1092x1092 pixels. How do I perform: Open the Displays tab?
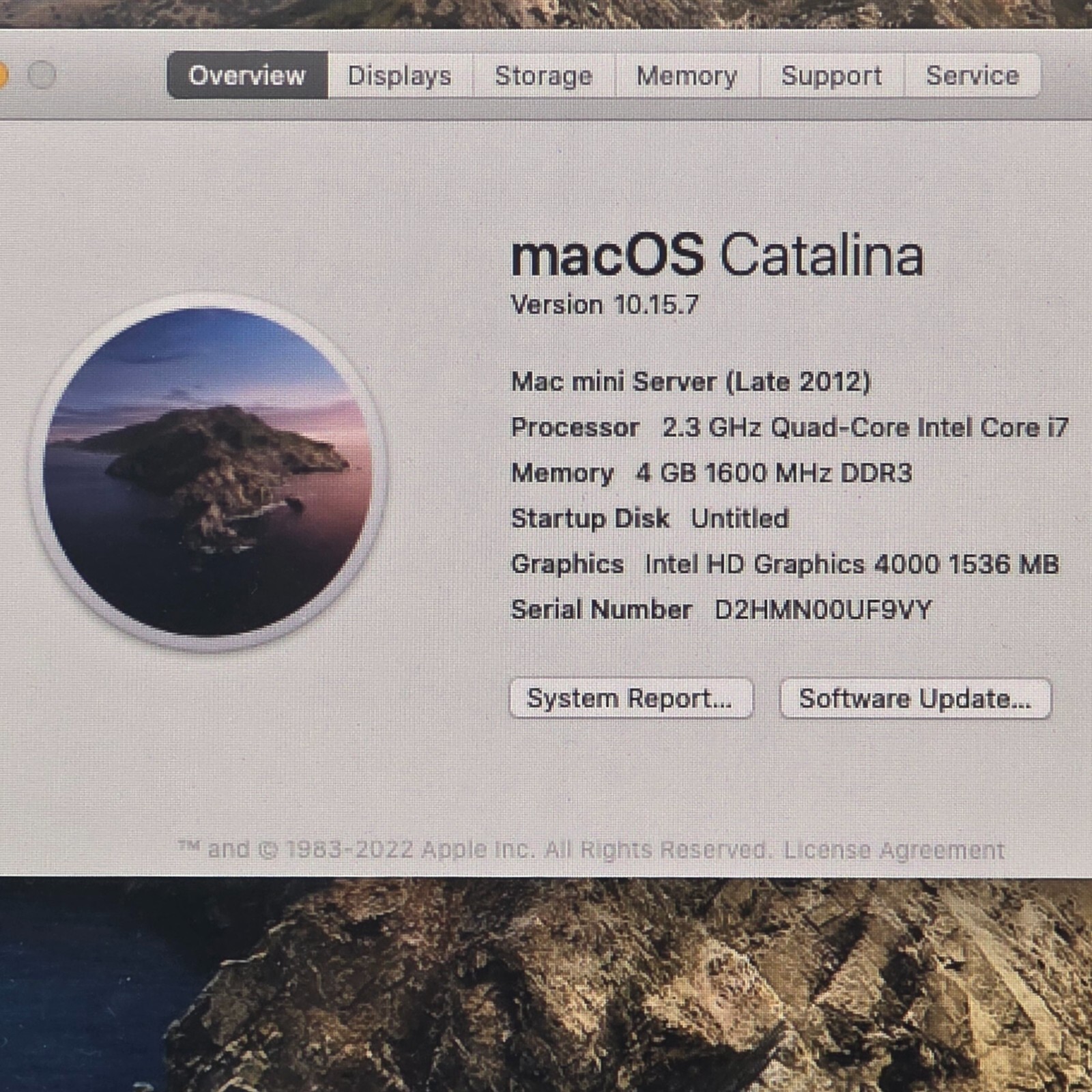coord(400,75)
